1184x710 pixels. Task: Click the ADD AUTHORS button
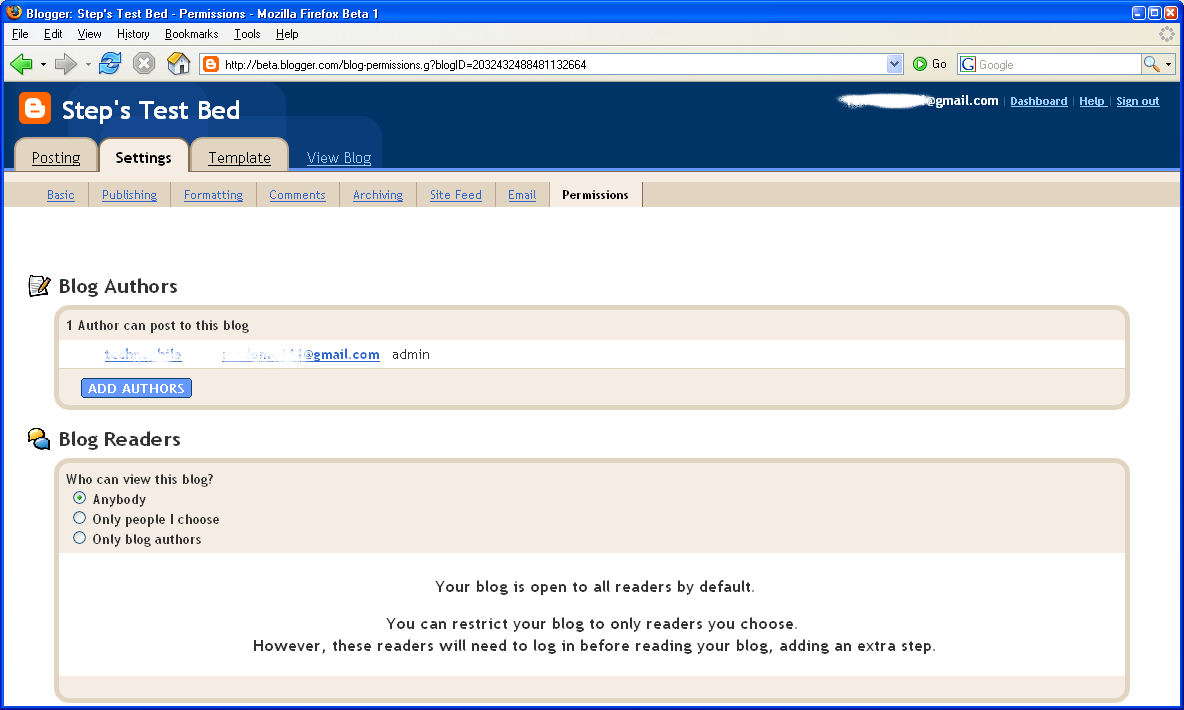pyautogui.click(x=136, y=388)
